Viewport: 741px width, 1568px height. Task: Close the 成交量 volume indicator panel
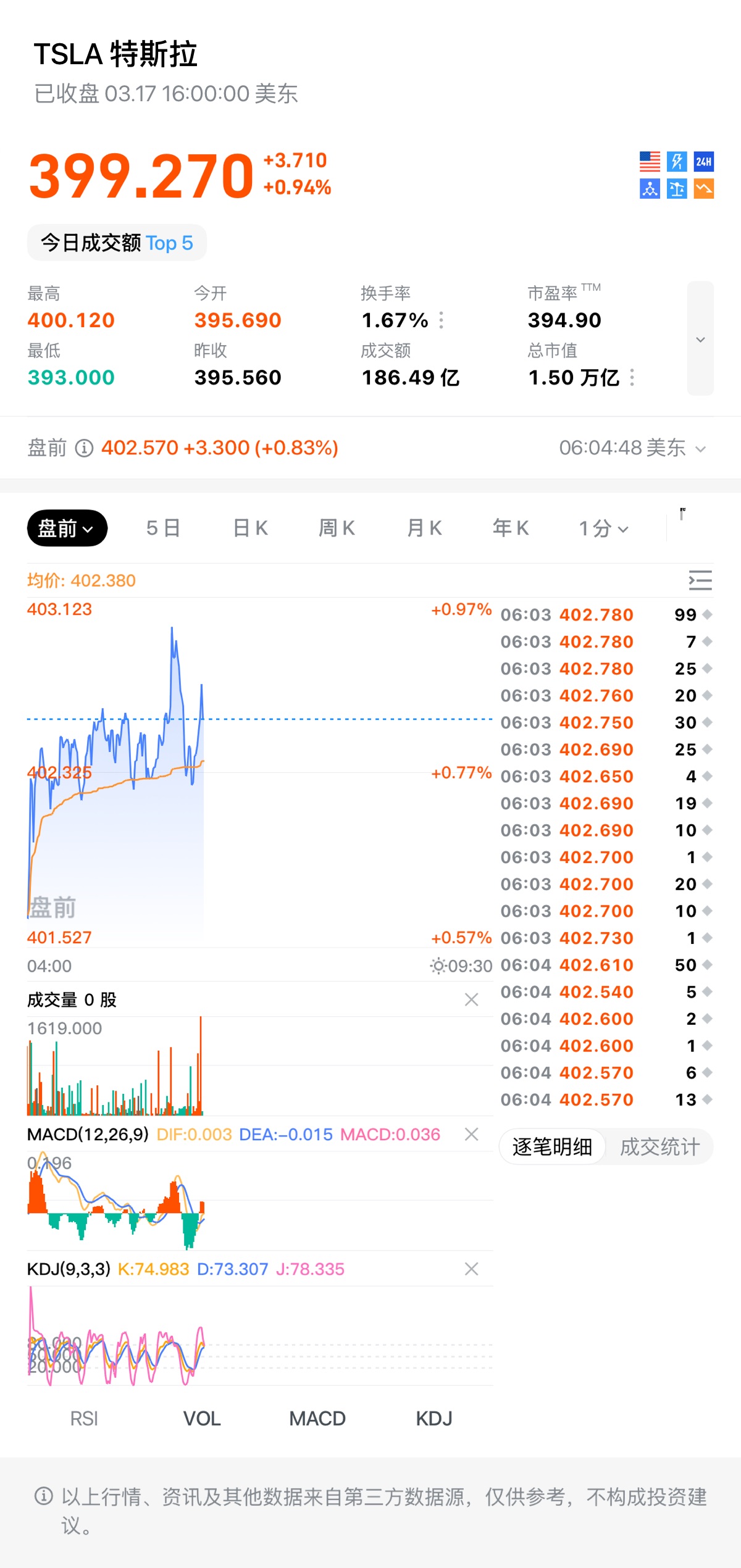pyautogui.click(x=472, y=999)
